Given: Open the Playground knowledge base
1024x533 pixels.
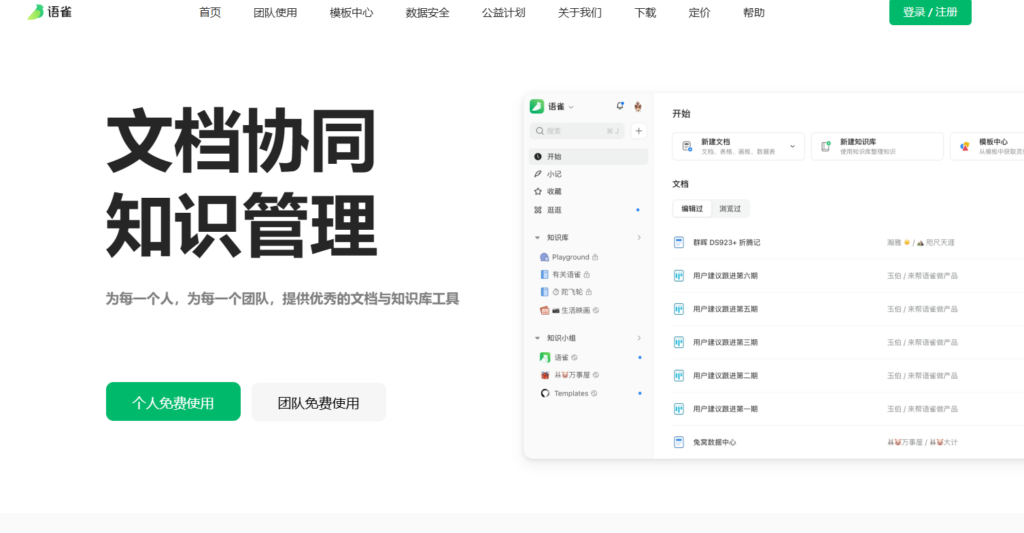Looking at the screenshot, I should [569, 257].
